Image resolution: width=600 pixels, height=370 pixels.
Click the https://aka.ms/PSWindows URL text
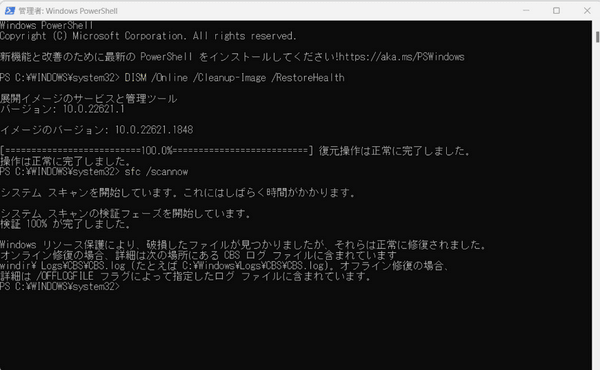[401, 57]
